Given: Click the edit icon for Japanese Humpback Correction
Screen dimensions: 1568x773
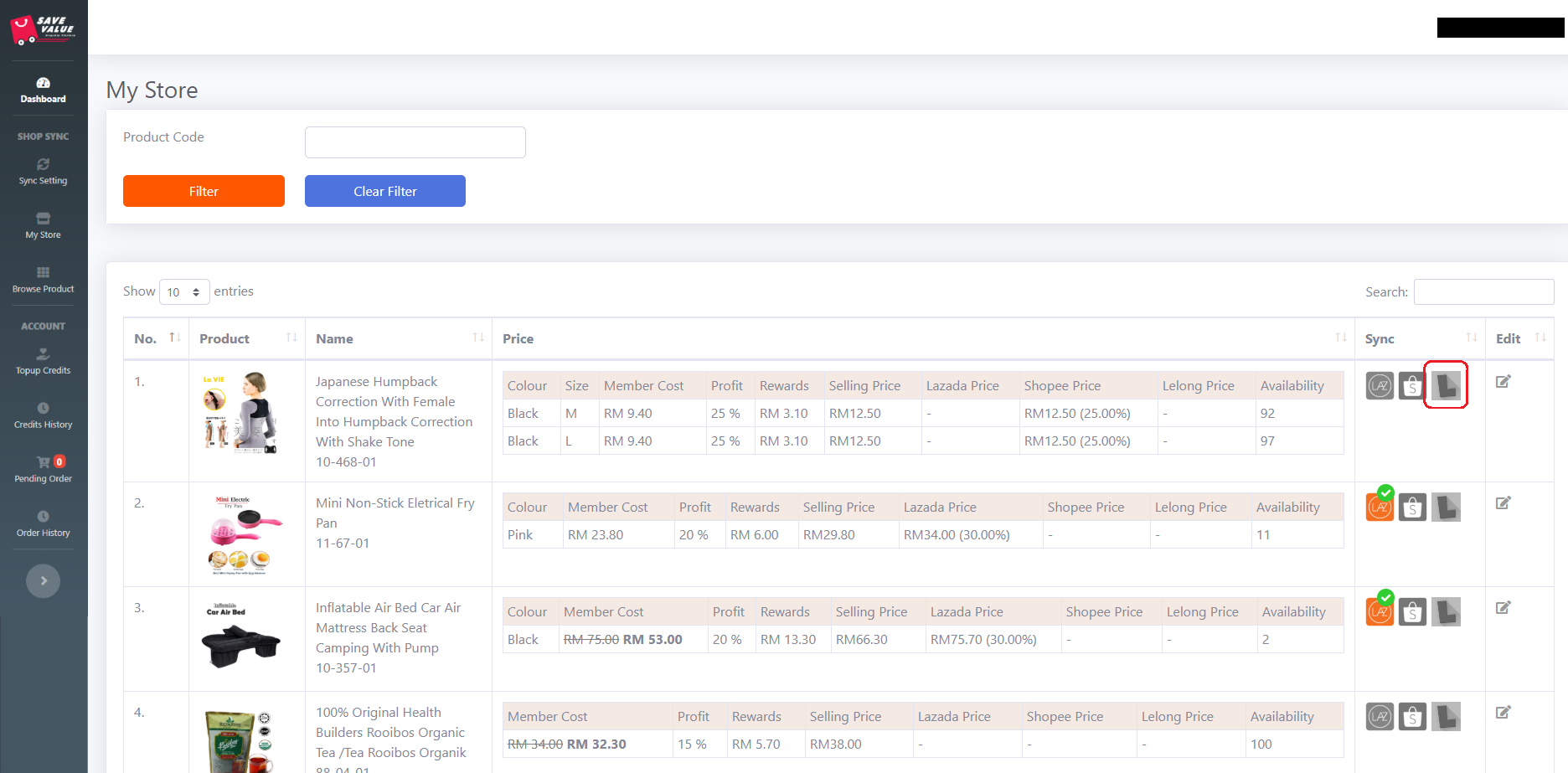Looking at the screenshot, I should [1503, 382].
